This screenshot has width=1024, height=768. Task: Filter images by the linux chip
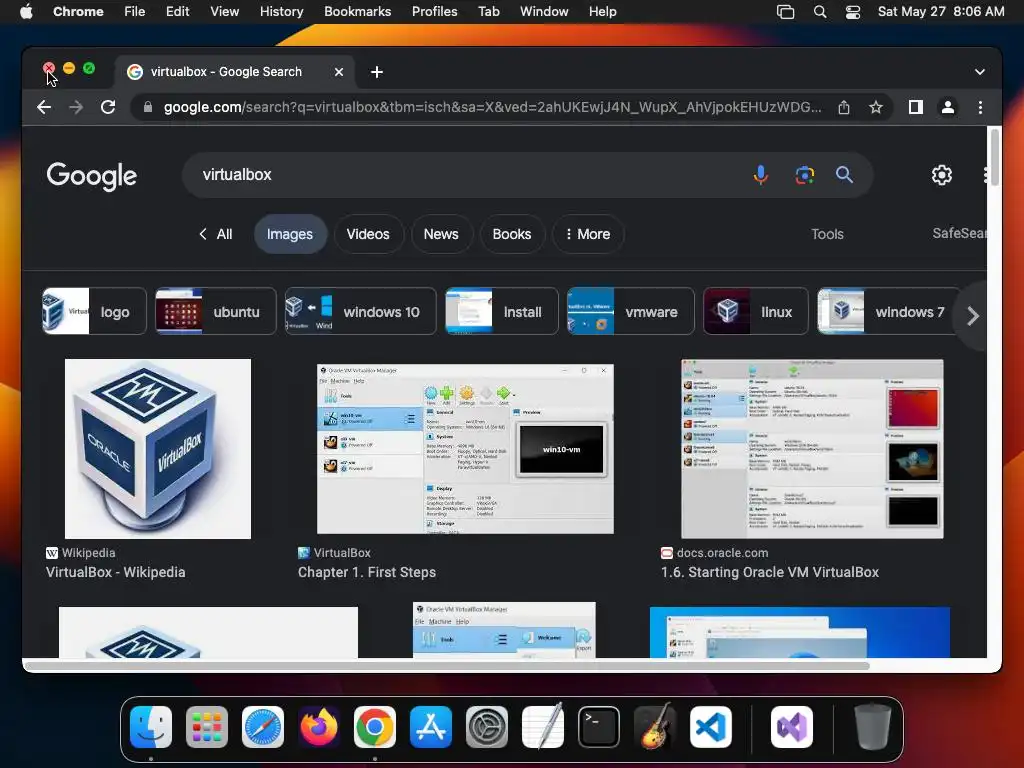(756, 312)
